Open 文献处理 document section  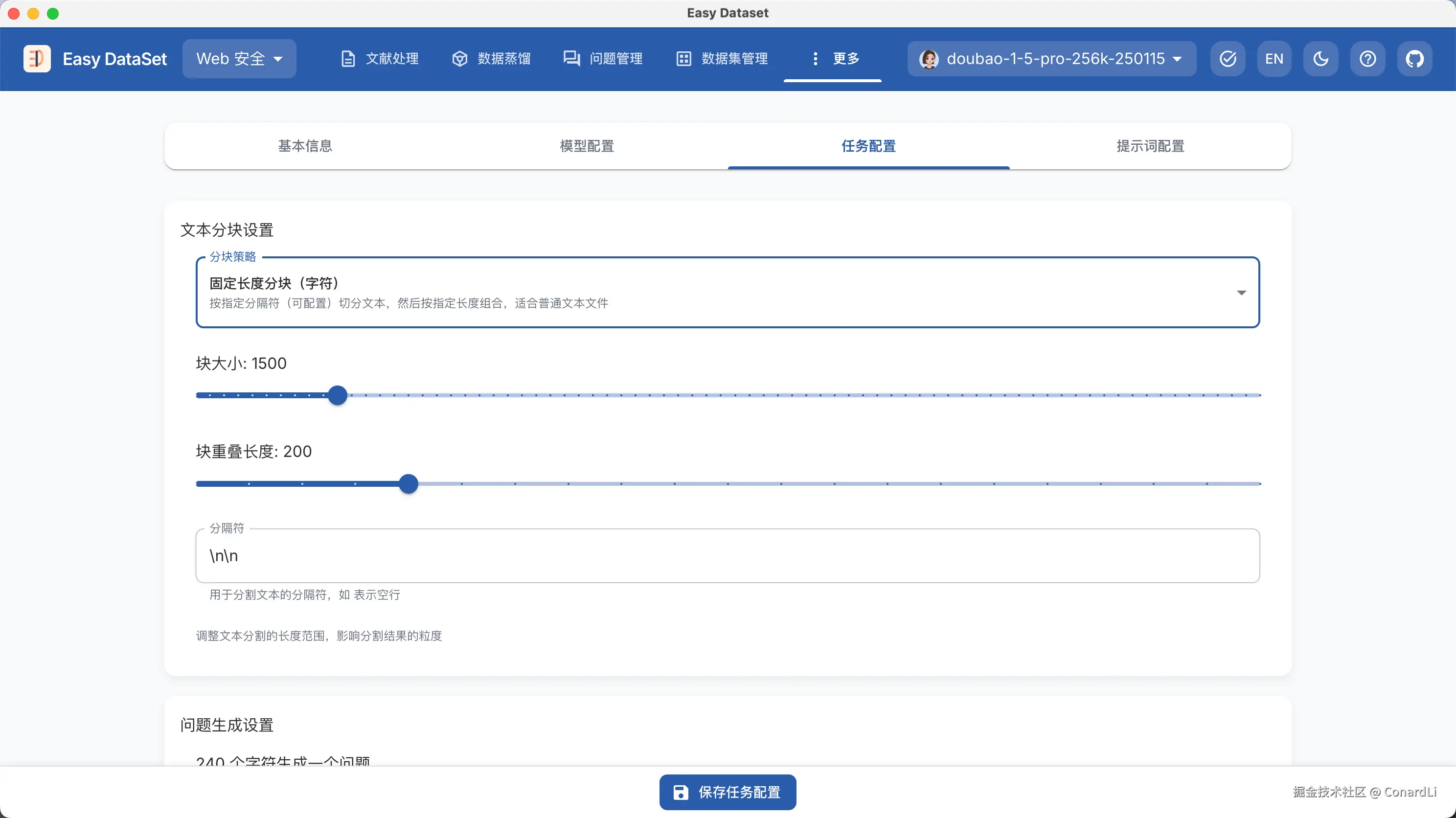(380, 58)
